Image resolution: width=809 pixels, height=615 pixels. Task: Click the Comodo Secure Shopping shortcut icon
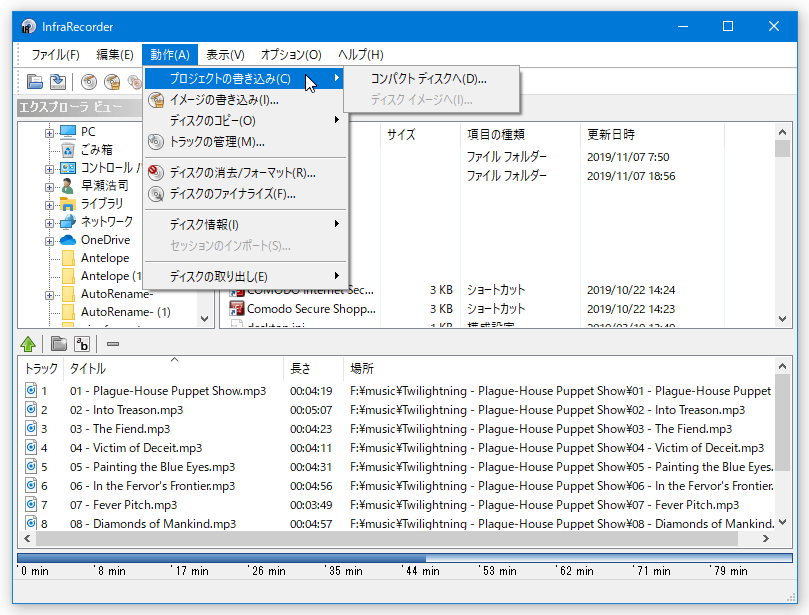(237, 309)
